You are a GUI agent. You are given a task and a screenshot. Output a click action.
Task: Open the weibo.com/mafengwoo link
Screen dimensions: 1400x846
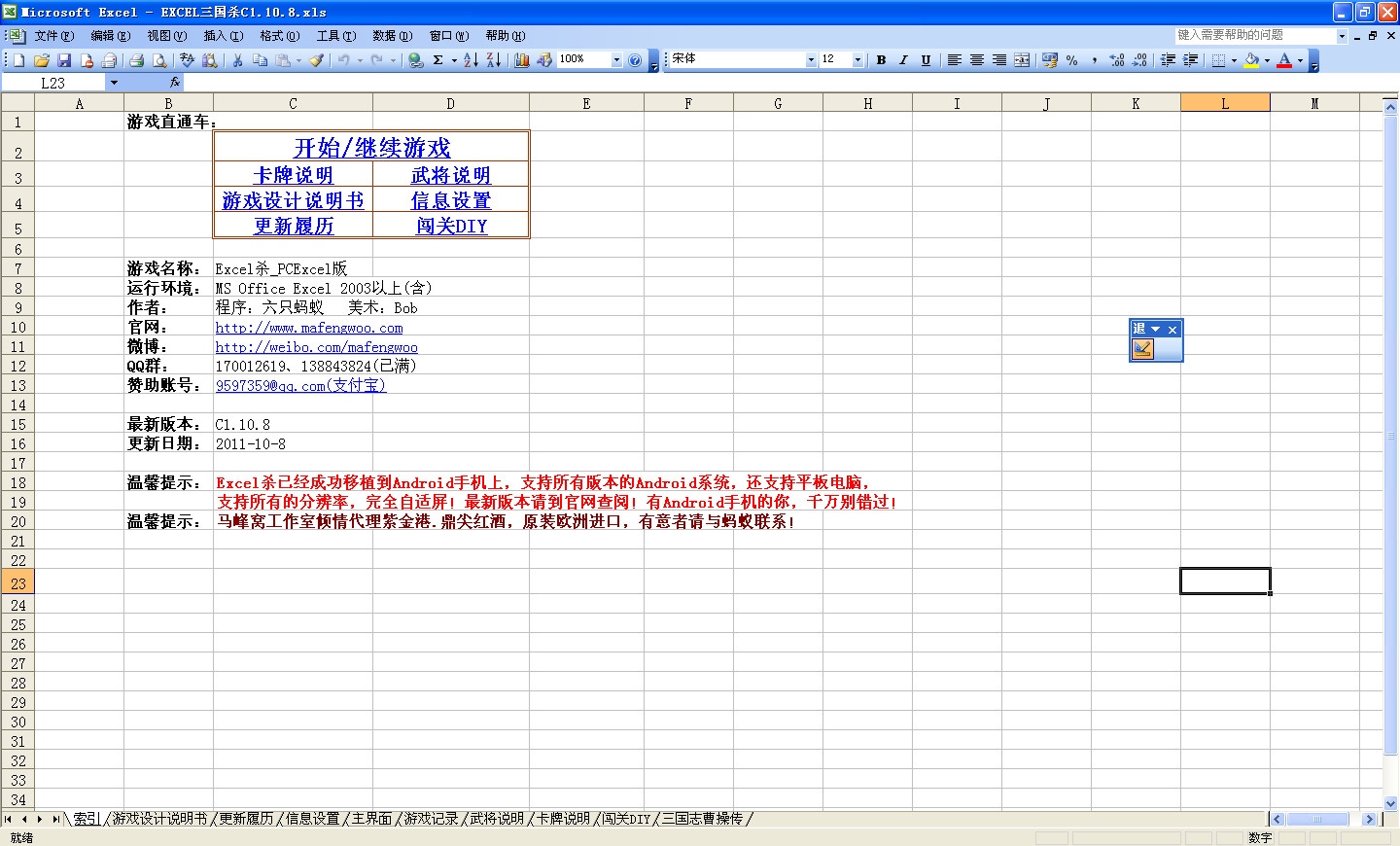point(317,347)
